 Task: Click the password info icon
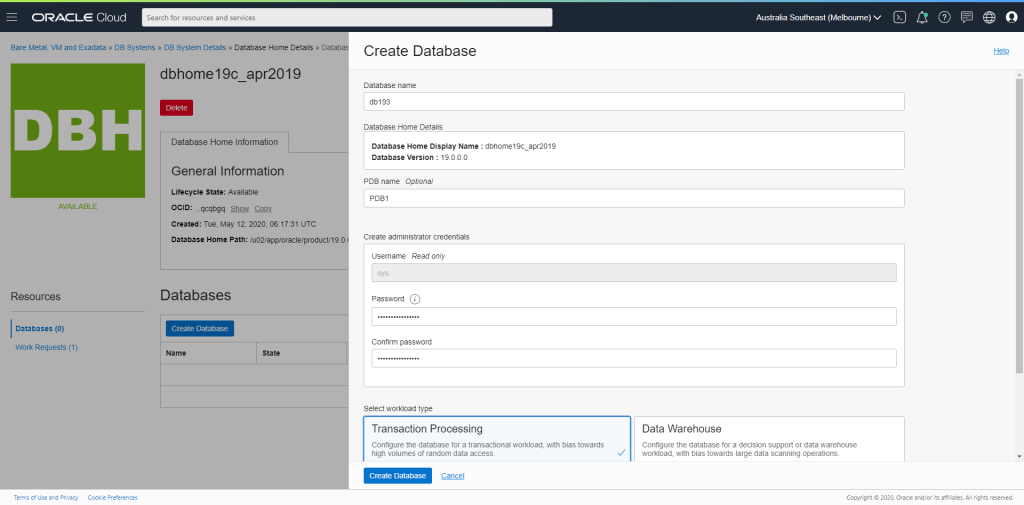[x=415, y=299]
